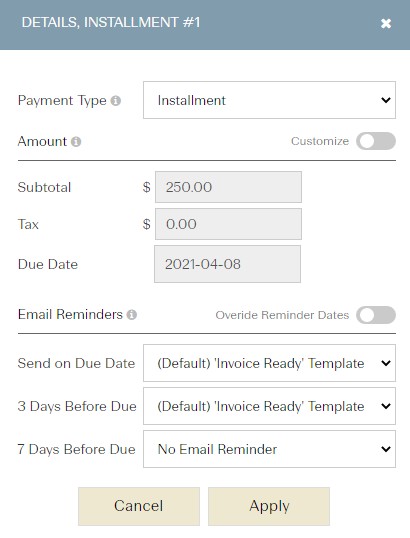Click the 3 Days Before Due chevron arrow
410x538 pixels.
coord(386,406)
